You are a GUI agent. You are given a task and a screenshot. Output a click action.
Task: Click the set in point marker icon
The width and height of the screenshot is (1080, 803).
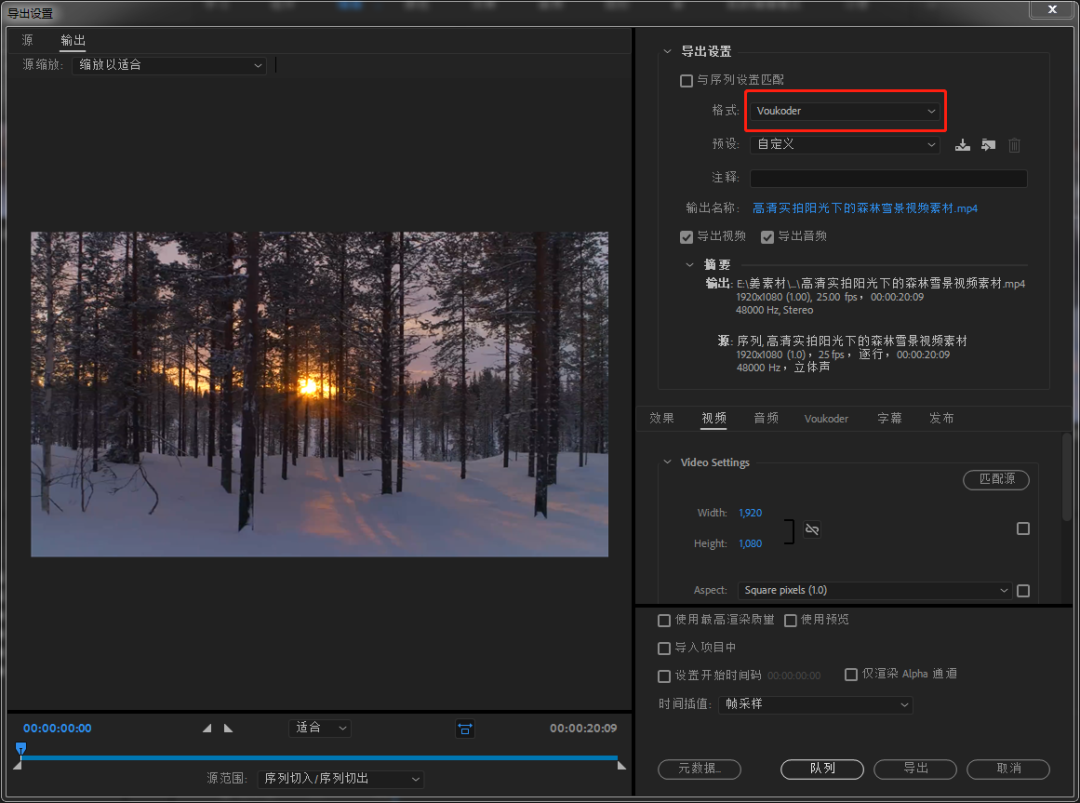click(207, 729)
